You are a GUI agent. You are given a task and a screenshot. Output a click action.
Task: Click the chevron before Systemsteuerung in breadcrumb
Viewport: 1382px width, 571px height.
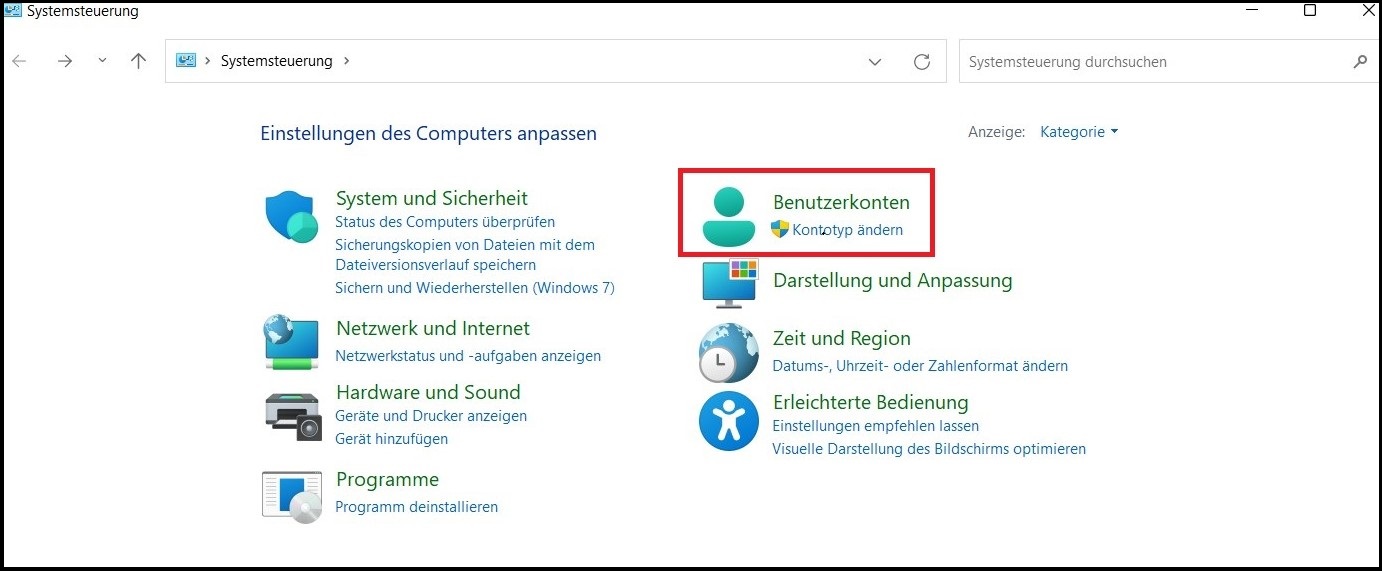pos(208,61)
